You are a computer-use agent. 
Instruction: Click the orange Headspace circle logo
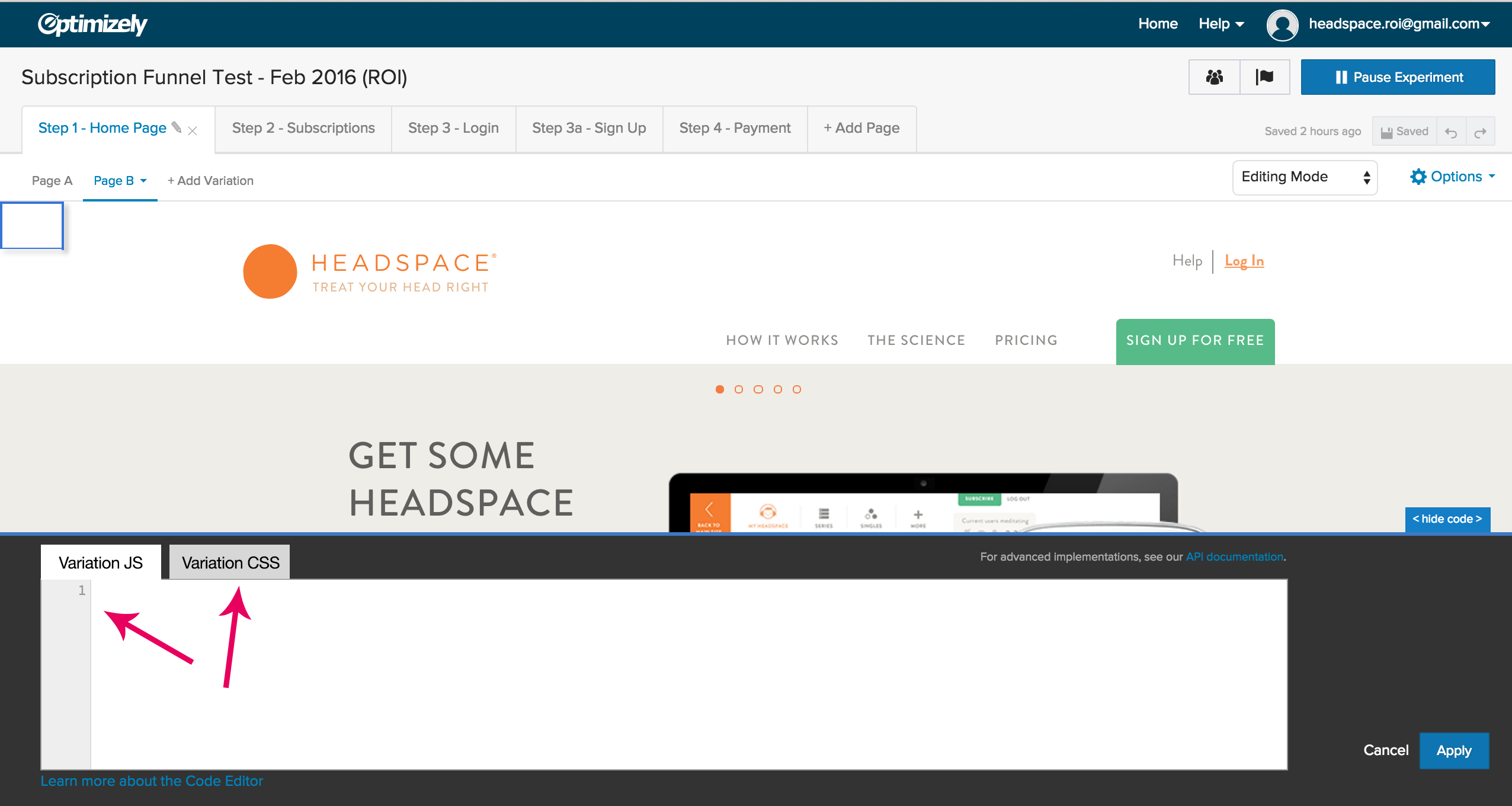tap(270, 271)
